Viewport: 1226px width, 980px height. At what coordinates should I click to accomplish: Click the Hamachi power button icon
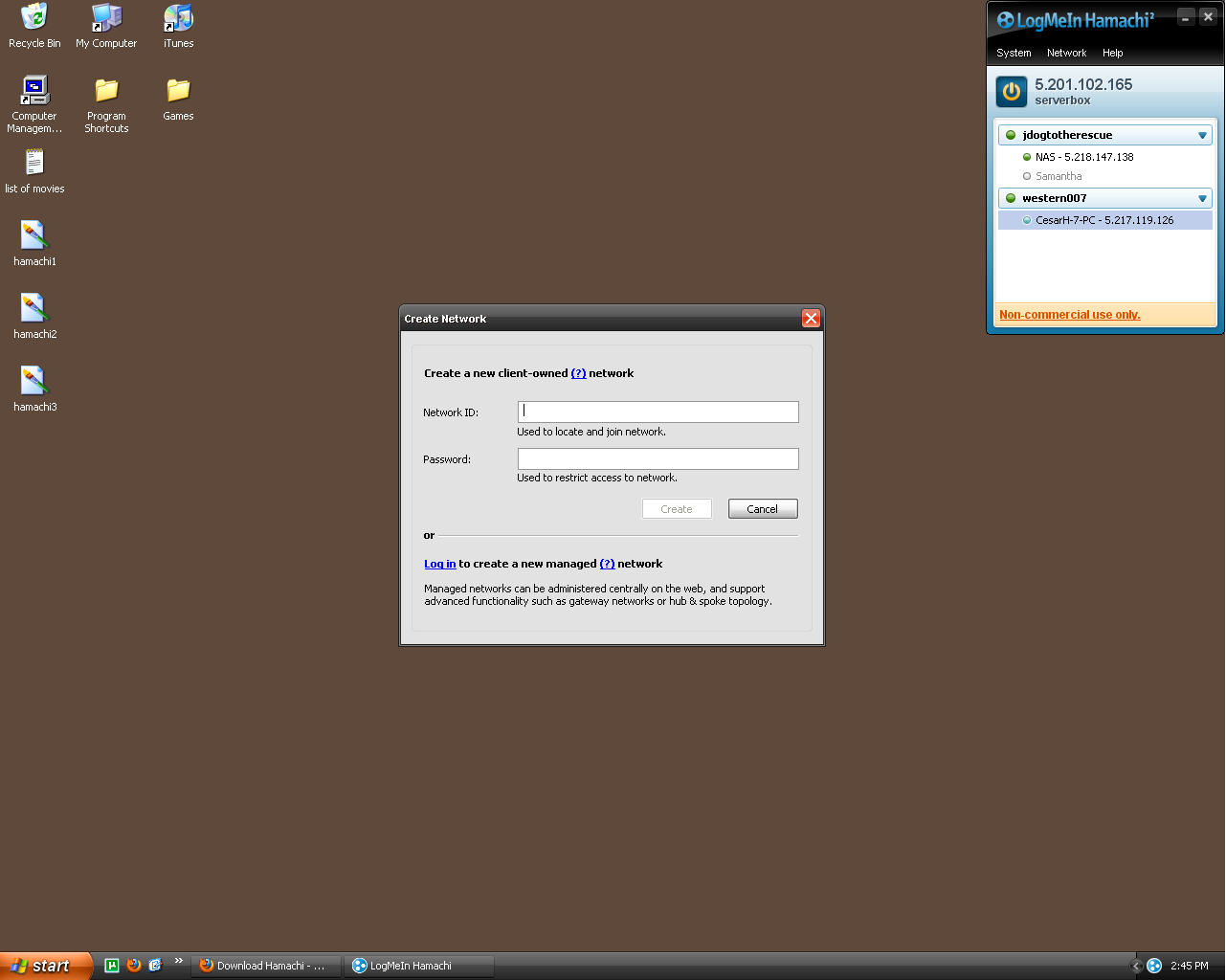pos(1012,92)
